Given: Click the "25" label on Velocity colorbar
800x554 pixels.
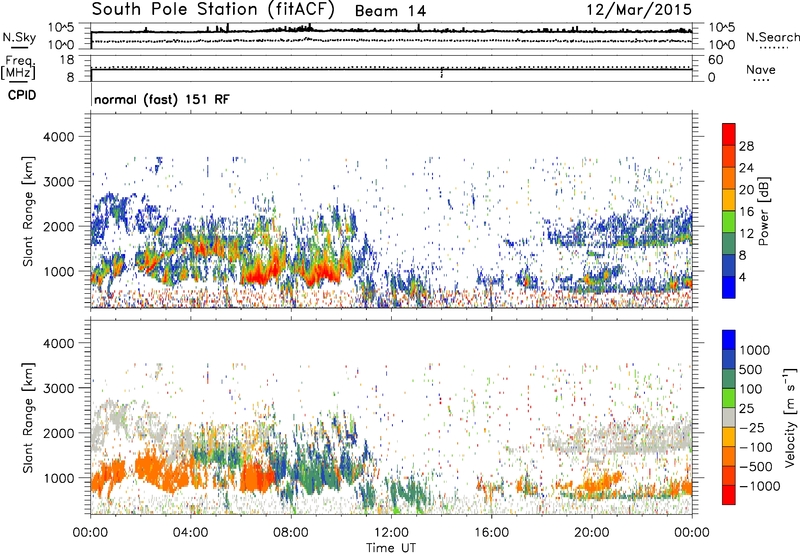Looking at the screenshot, I should 747,409.
